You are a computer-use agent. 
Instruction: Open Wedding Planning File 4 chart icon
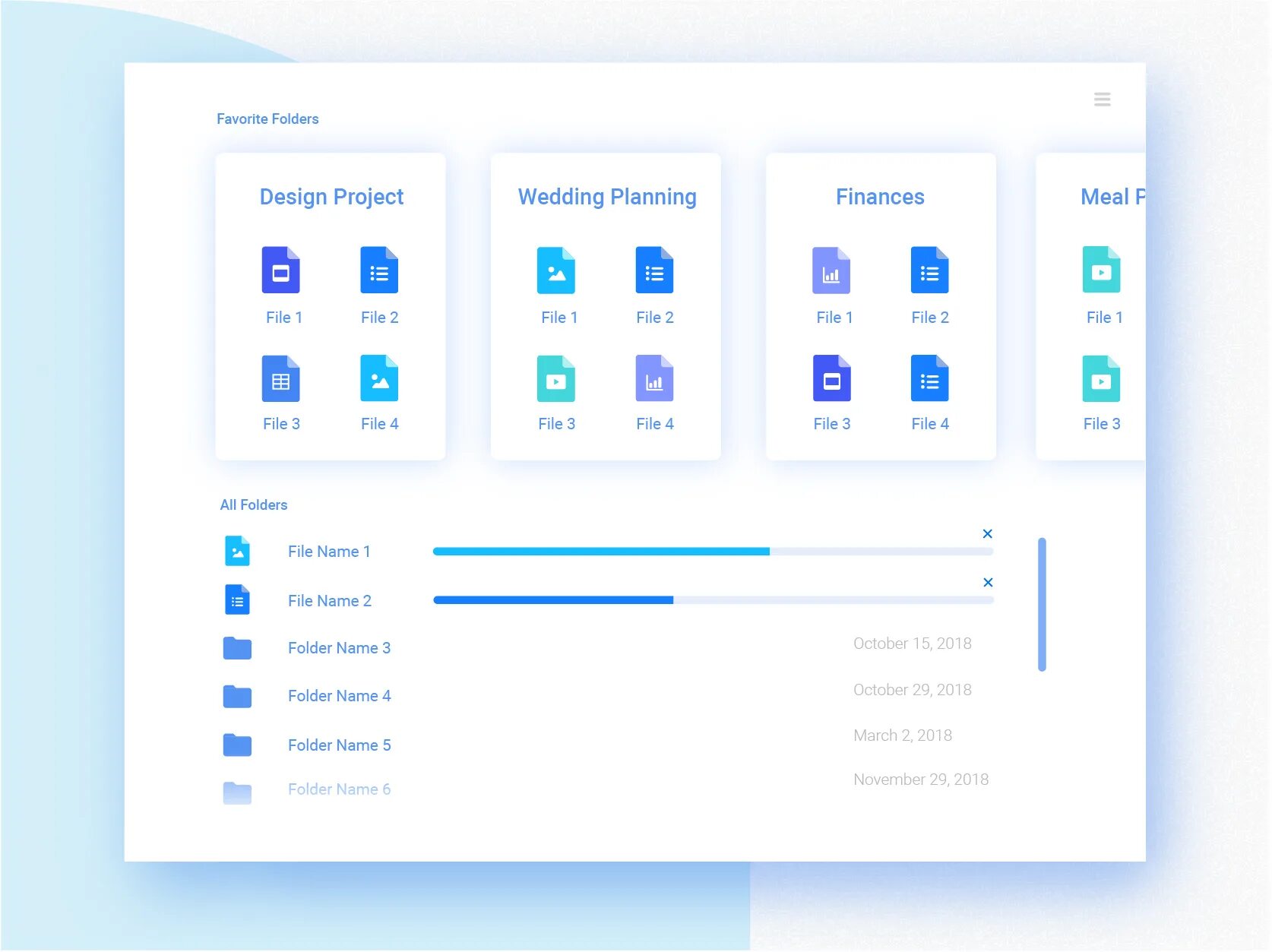point(654,378)
